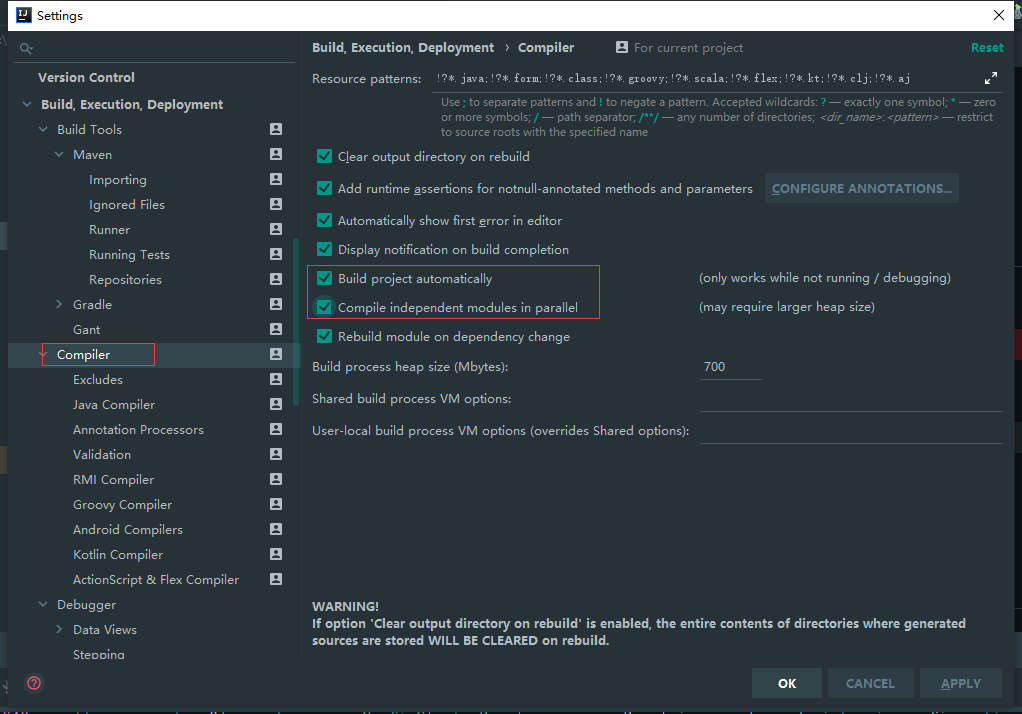Image resolution: width=1022 pixels, height=714 pixels.
Task: Click the Build process heap size field
Action: [730, 367]
